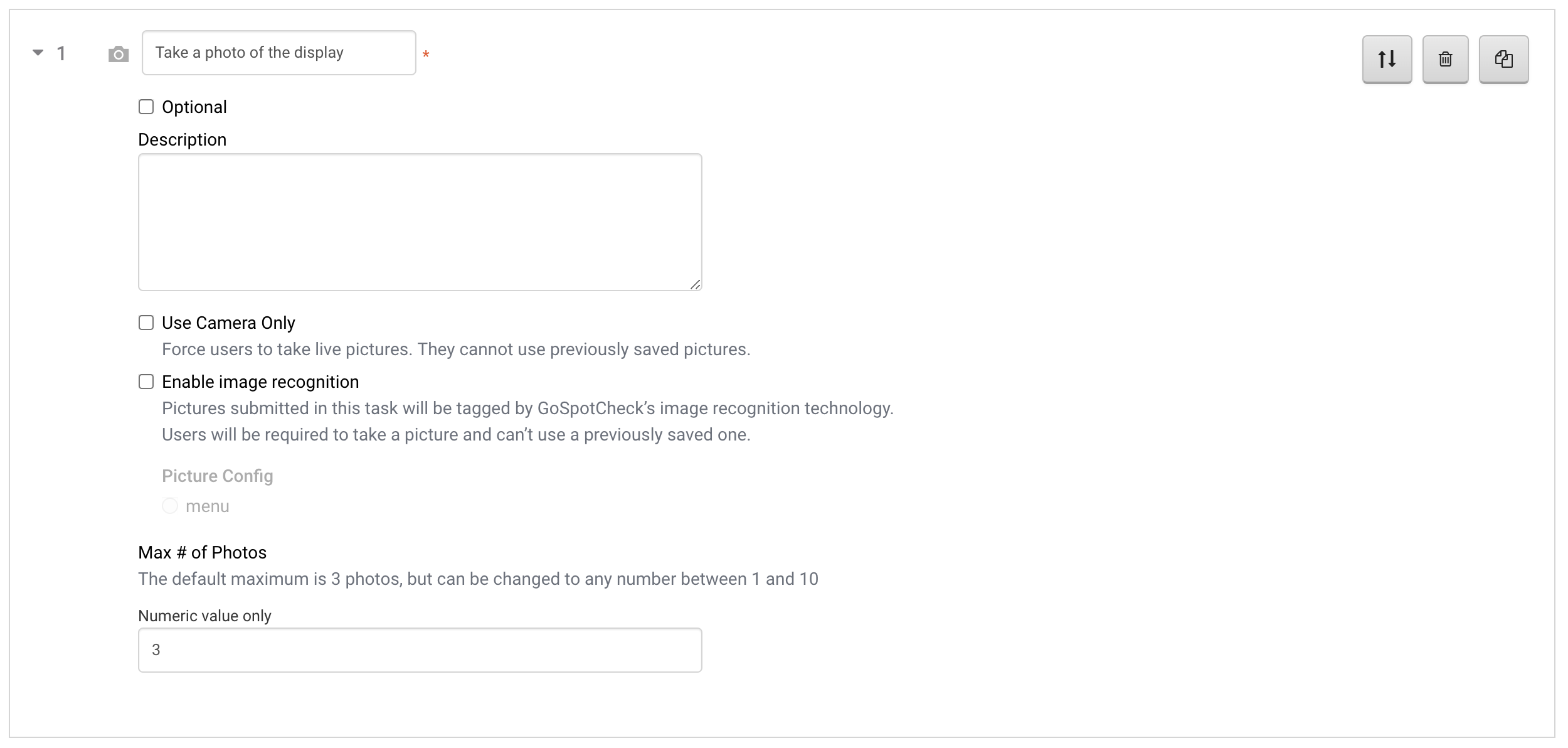Focus the task title input field
1568x748 pixels.
[x=279, y=53]
